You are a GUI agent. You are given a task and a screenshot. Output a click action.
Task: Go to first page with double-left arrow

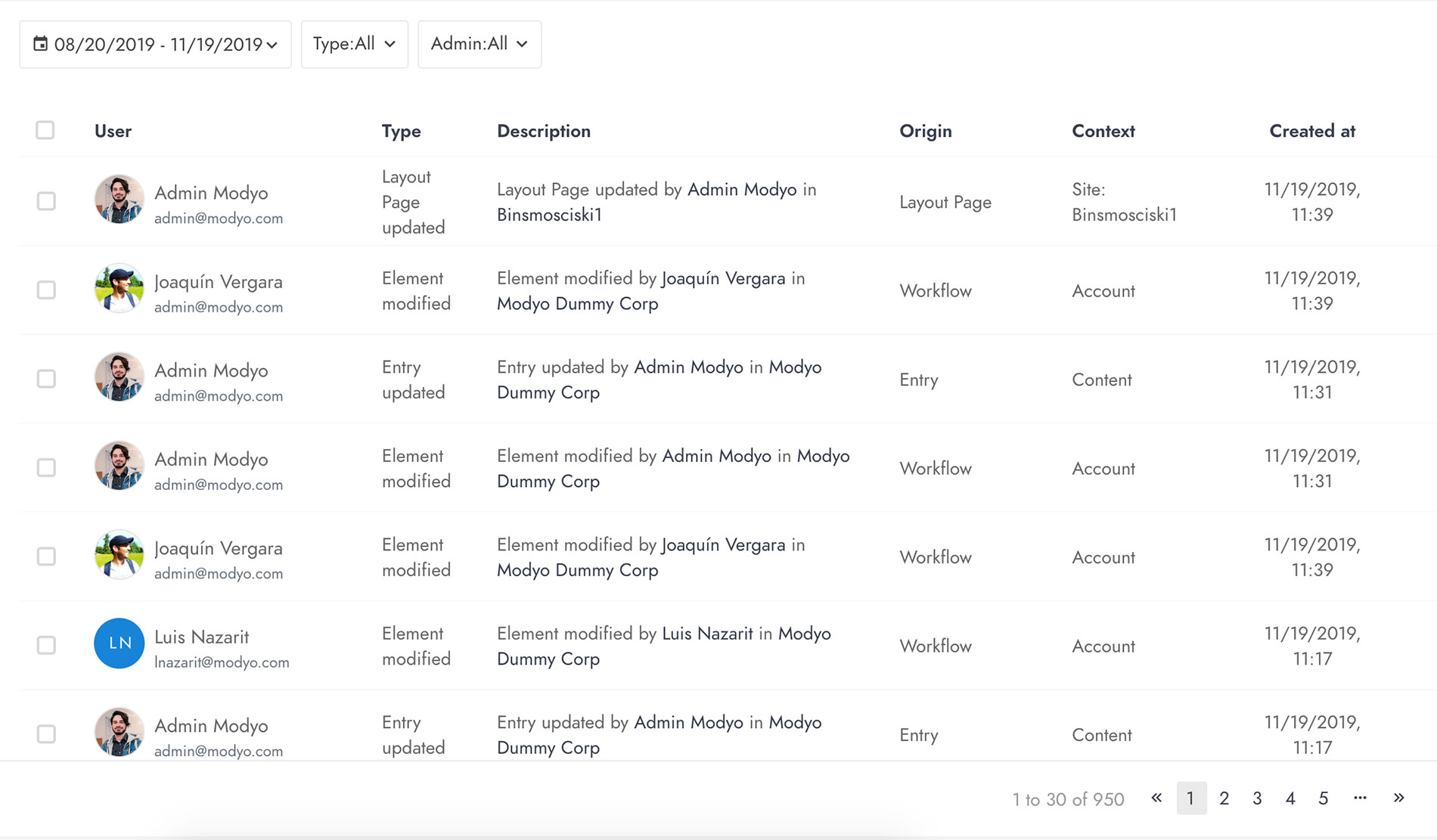pos(1156,798)
